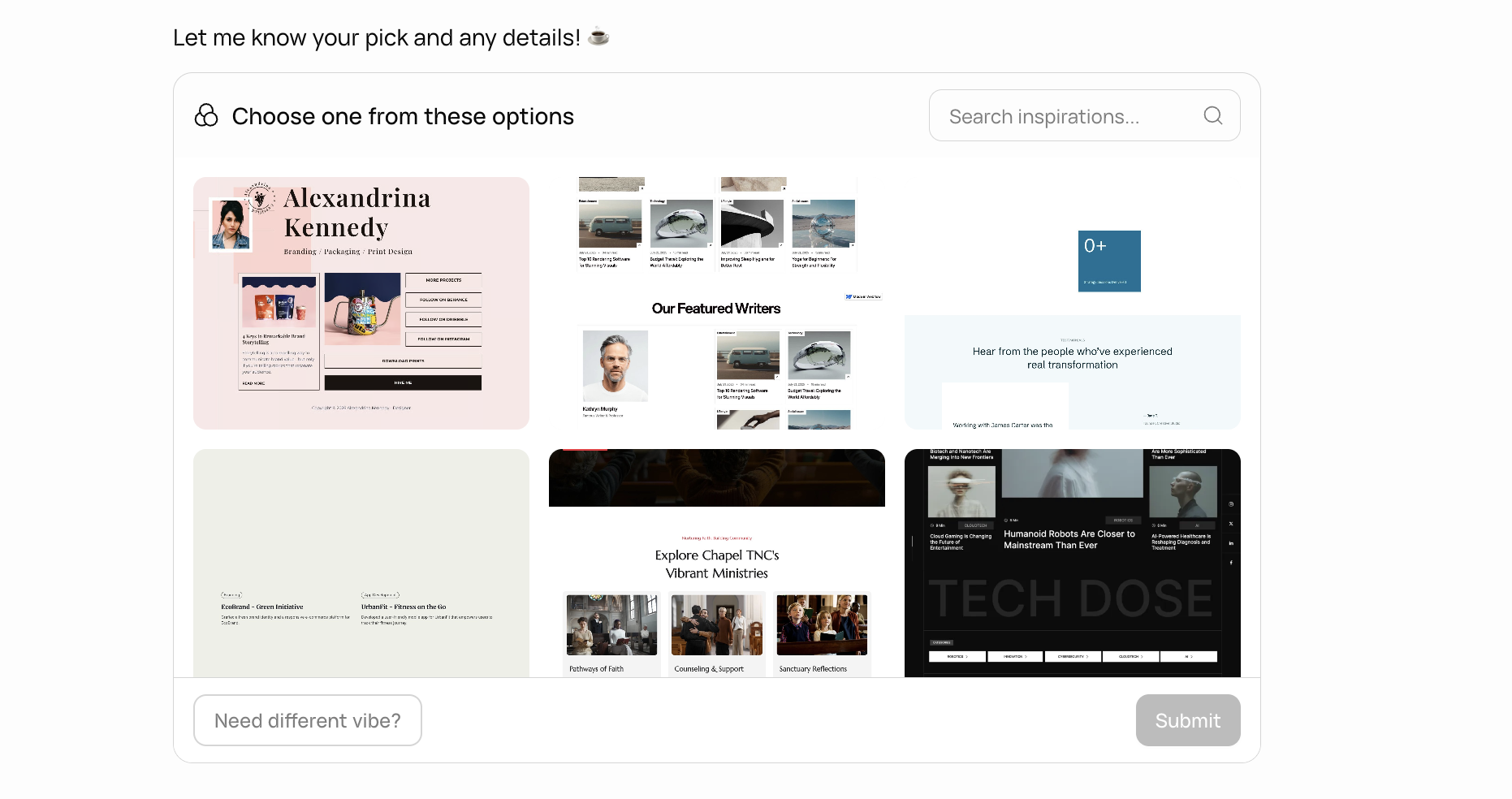This screenshot has width=1512, height=799.
Task: Click the overlapping circles icon beside the heading
Action: [x=206, y=116]
